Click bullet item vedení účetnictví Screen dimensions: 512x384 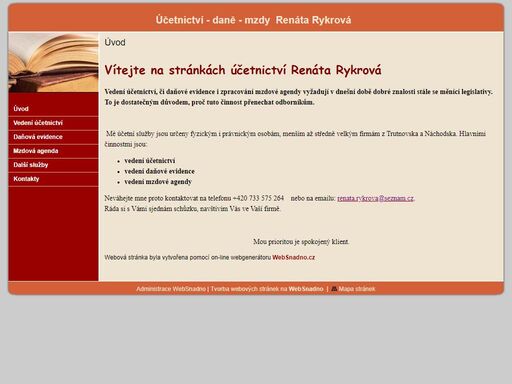point(150,161)
